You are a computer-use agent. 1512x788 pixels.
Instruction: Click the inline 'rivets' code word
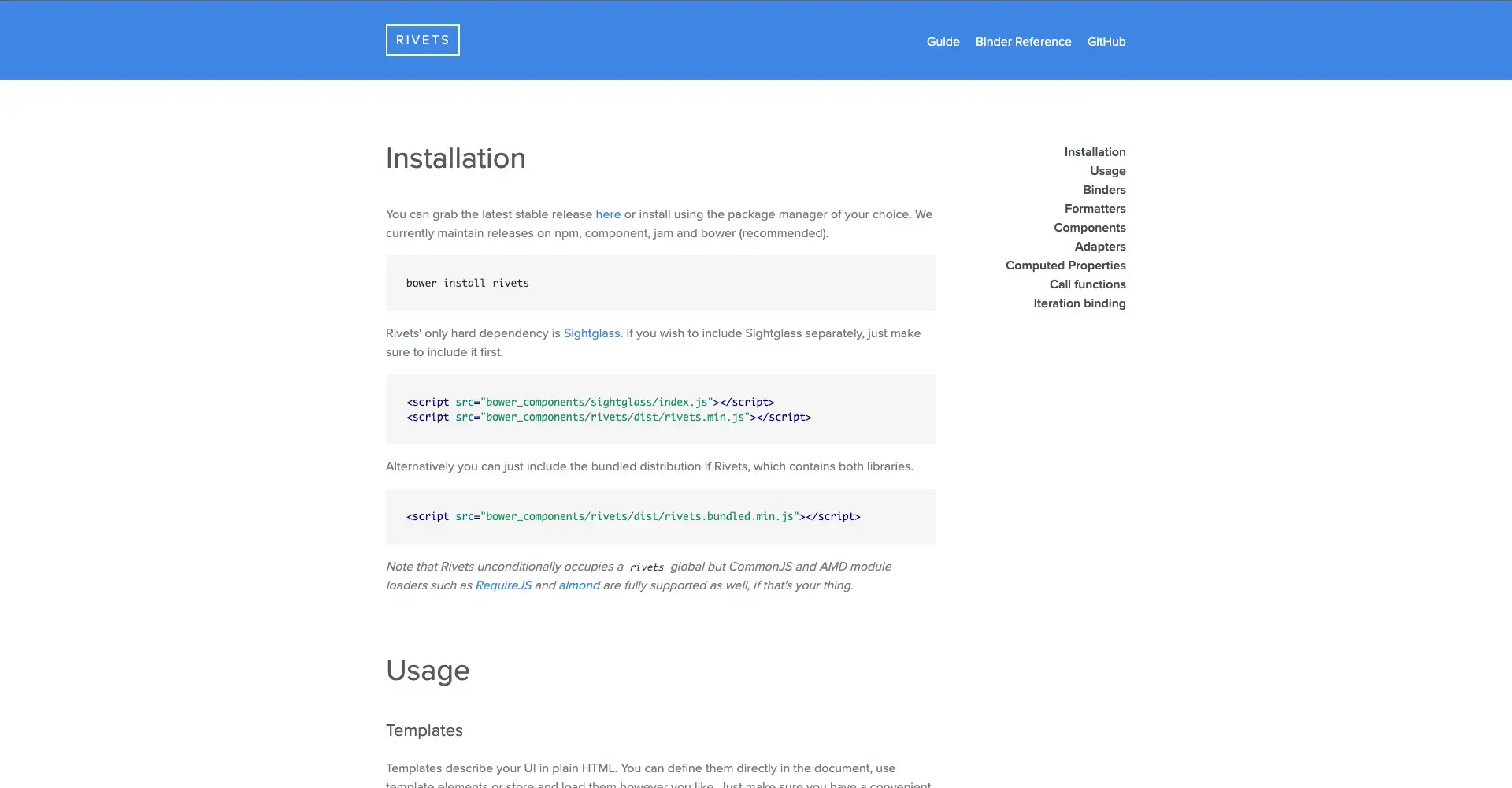(x=647, y=567)
